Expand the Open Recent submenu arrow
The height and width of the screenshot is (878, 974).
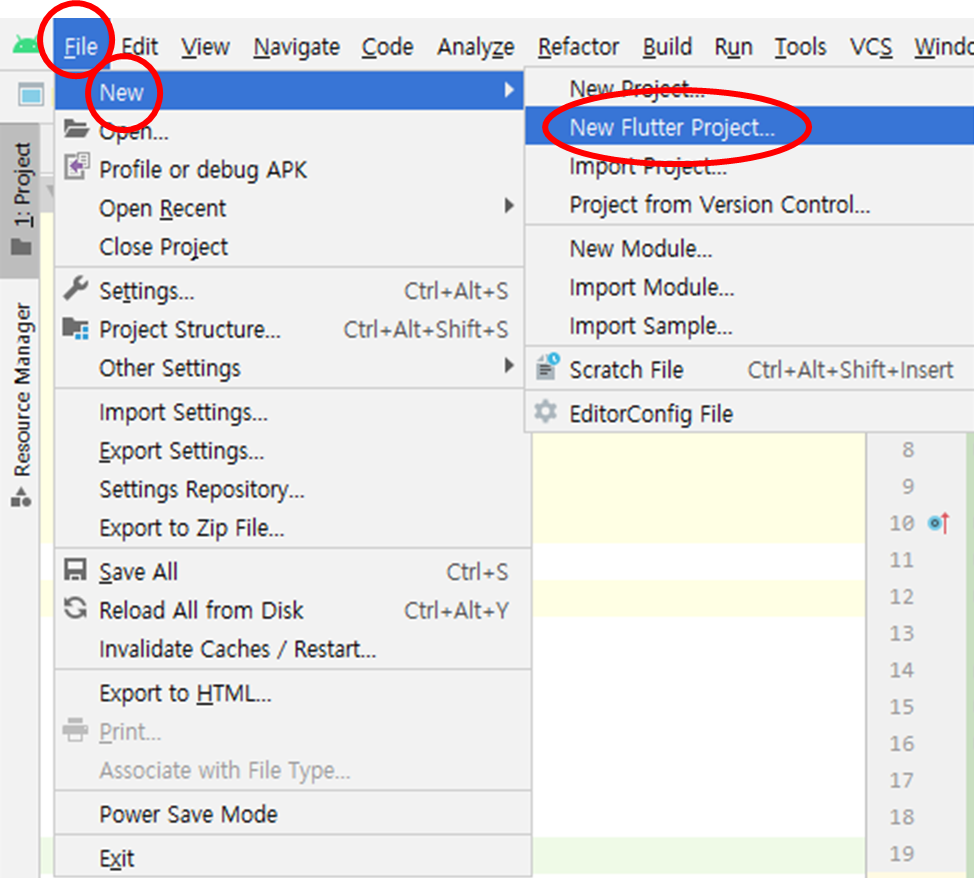tap(509, 206)
